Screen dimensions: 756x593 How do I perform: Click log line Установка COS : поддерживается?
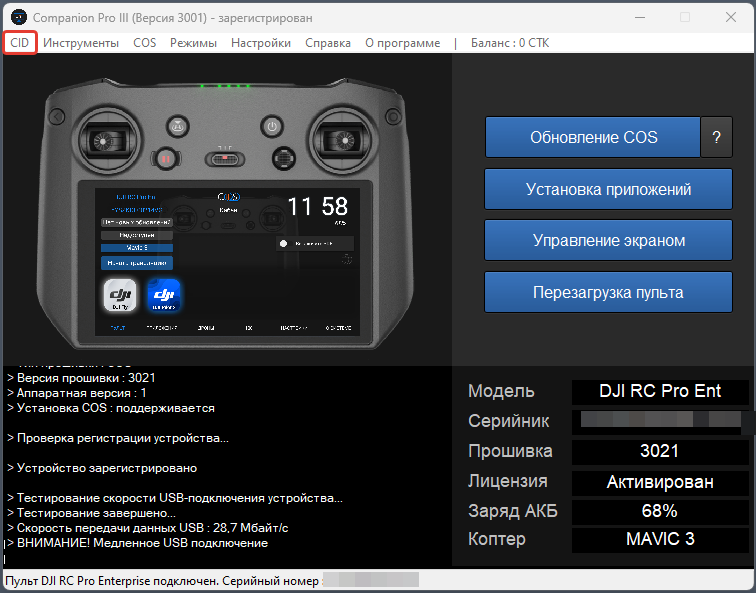[111, 408]
